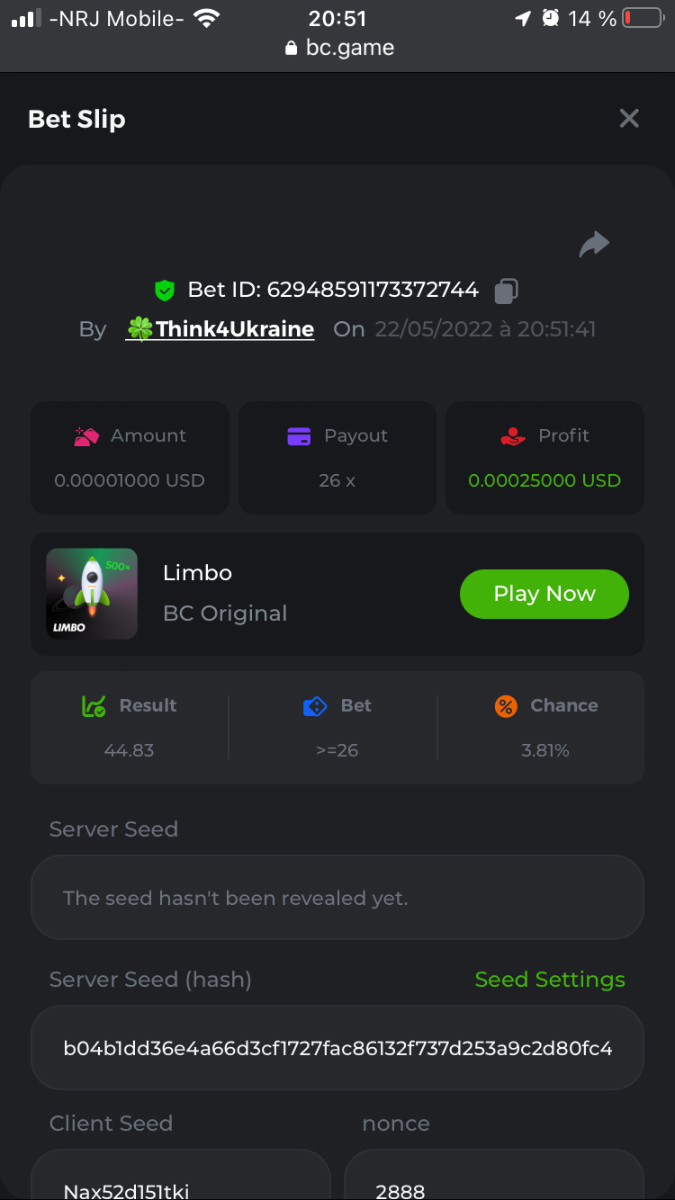
Task: Click the nonce value field
Action: click(x=494, y=1180)
